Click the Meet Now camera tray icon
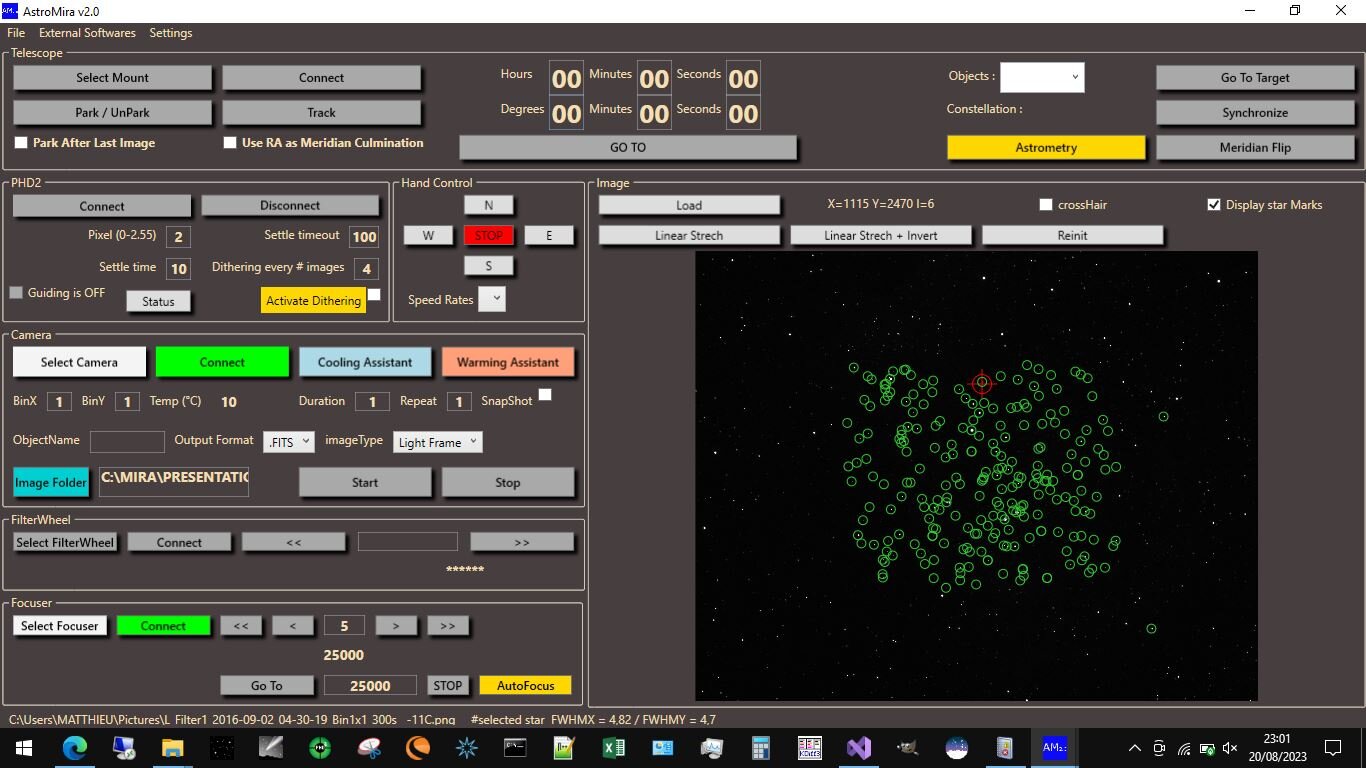 [x=1159, y=748]
